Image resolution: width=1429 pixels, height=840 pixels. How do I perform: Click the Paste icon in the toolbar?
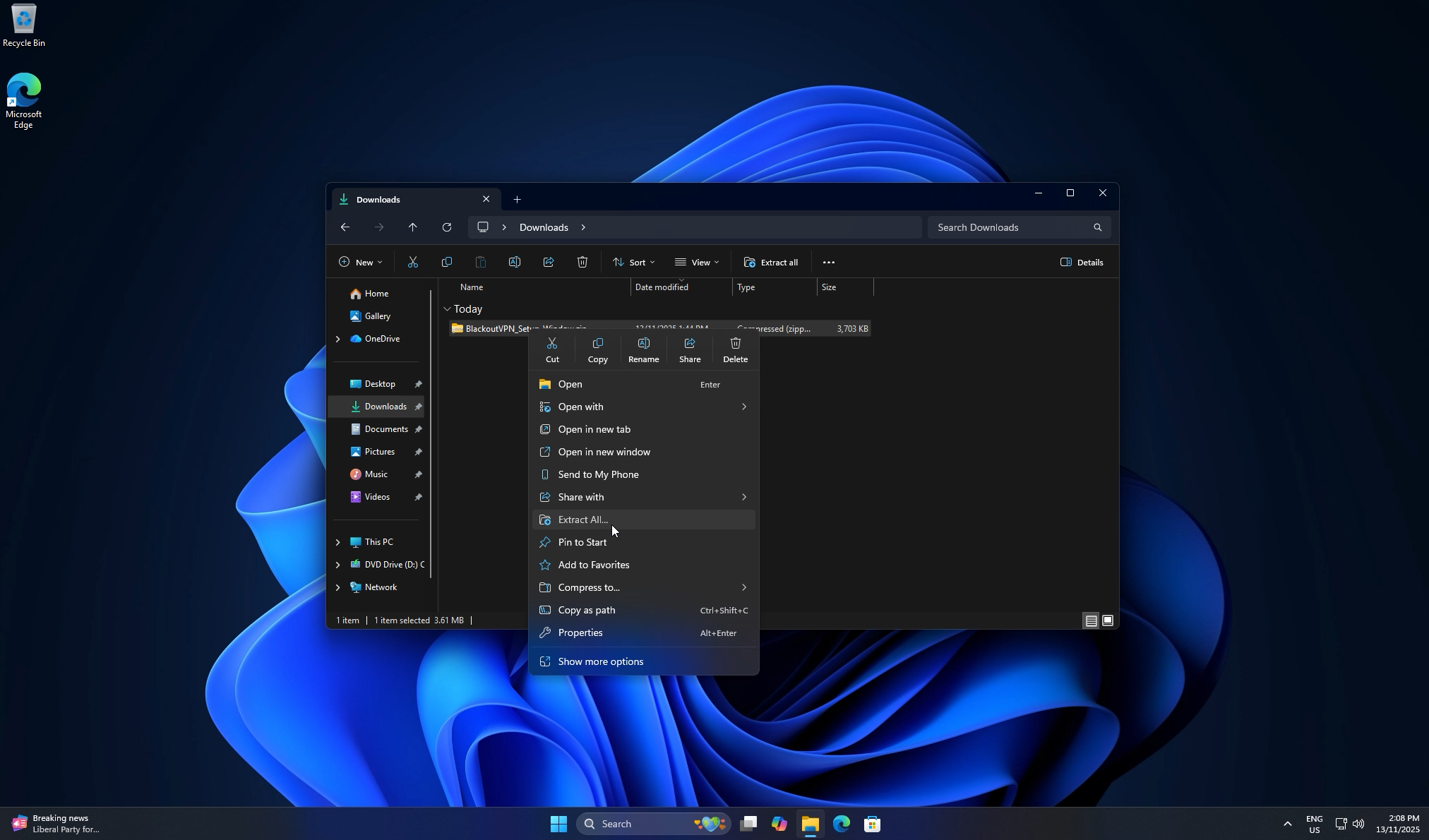pos(481,262)
